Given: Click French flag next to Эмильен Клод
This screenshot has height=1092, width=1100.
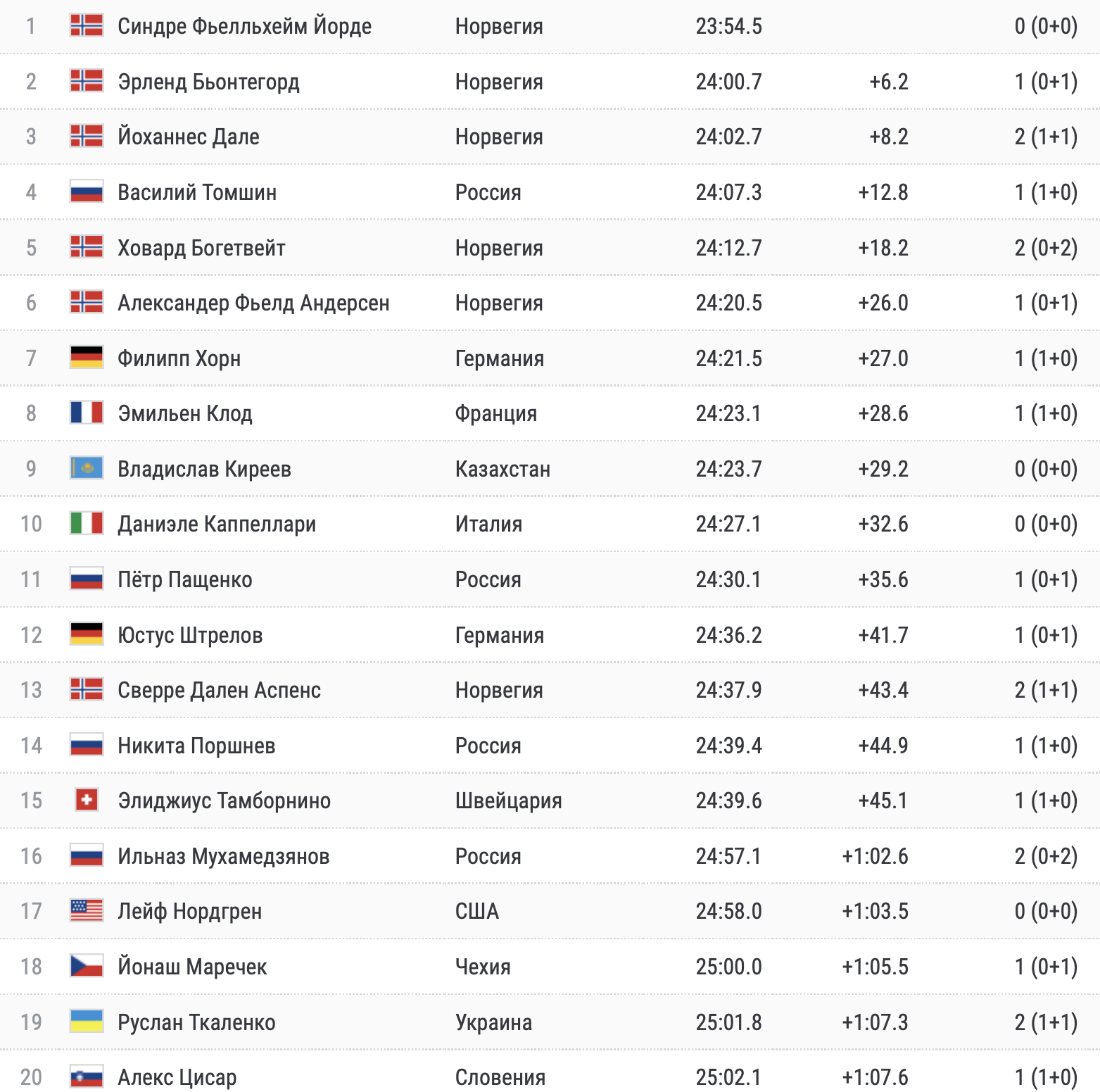Looking at the screenshot, I should click(87, 413).
